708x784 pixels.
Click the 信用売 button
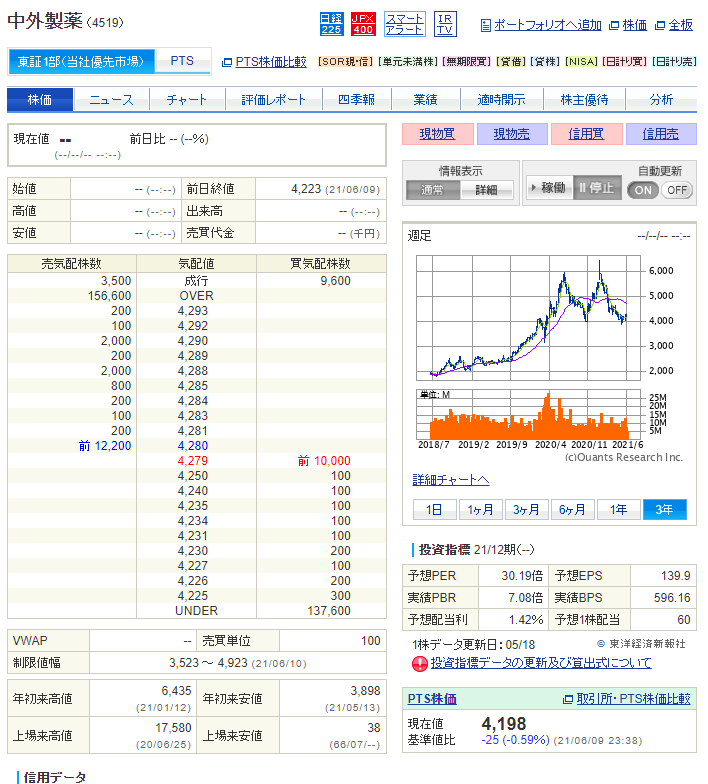tap(661, 134)
